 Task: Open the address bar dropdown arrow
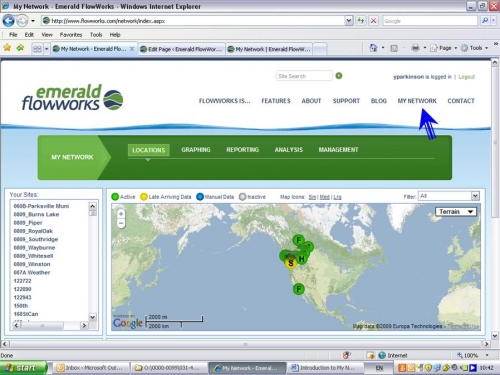(348, 21)
